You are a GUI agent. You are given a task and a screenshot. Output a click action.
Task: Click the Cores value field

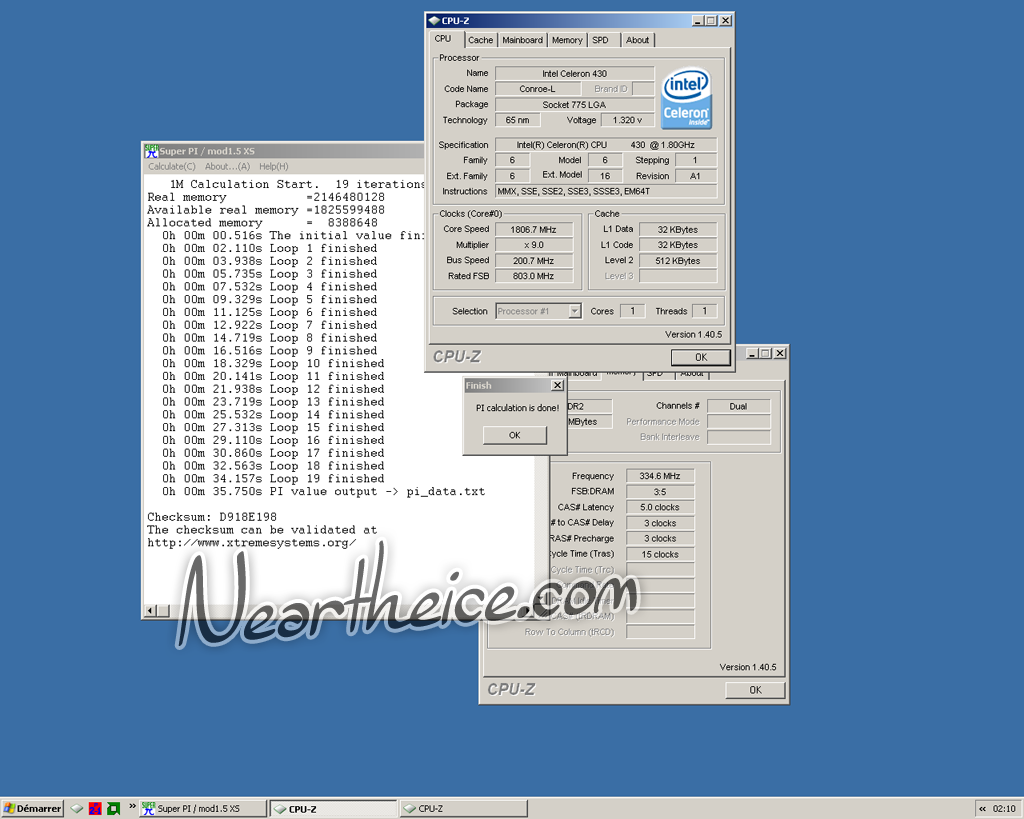pyautogui.click(x=632, y=311)
